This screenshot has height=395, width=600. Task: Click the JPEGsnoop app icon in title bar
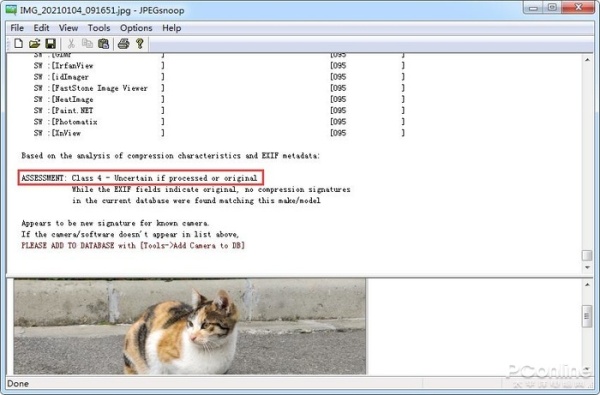[x=11, y=10]
